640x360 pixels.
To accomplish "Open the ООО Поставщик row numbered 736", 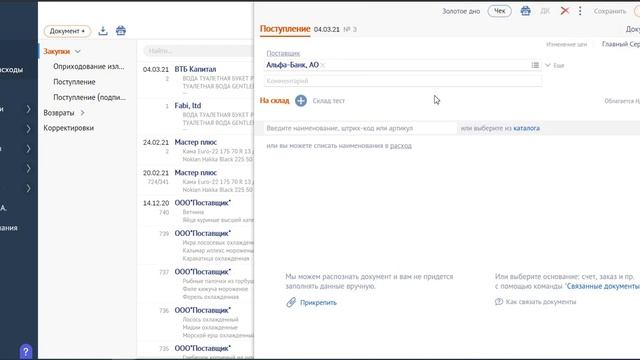I will point(196,322).
